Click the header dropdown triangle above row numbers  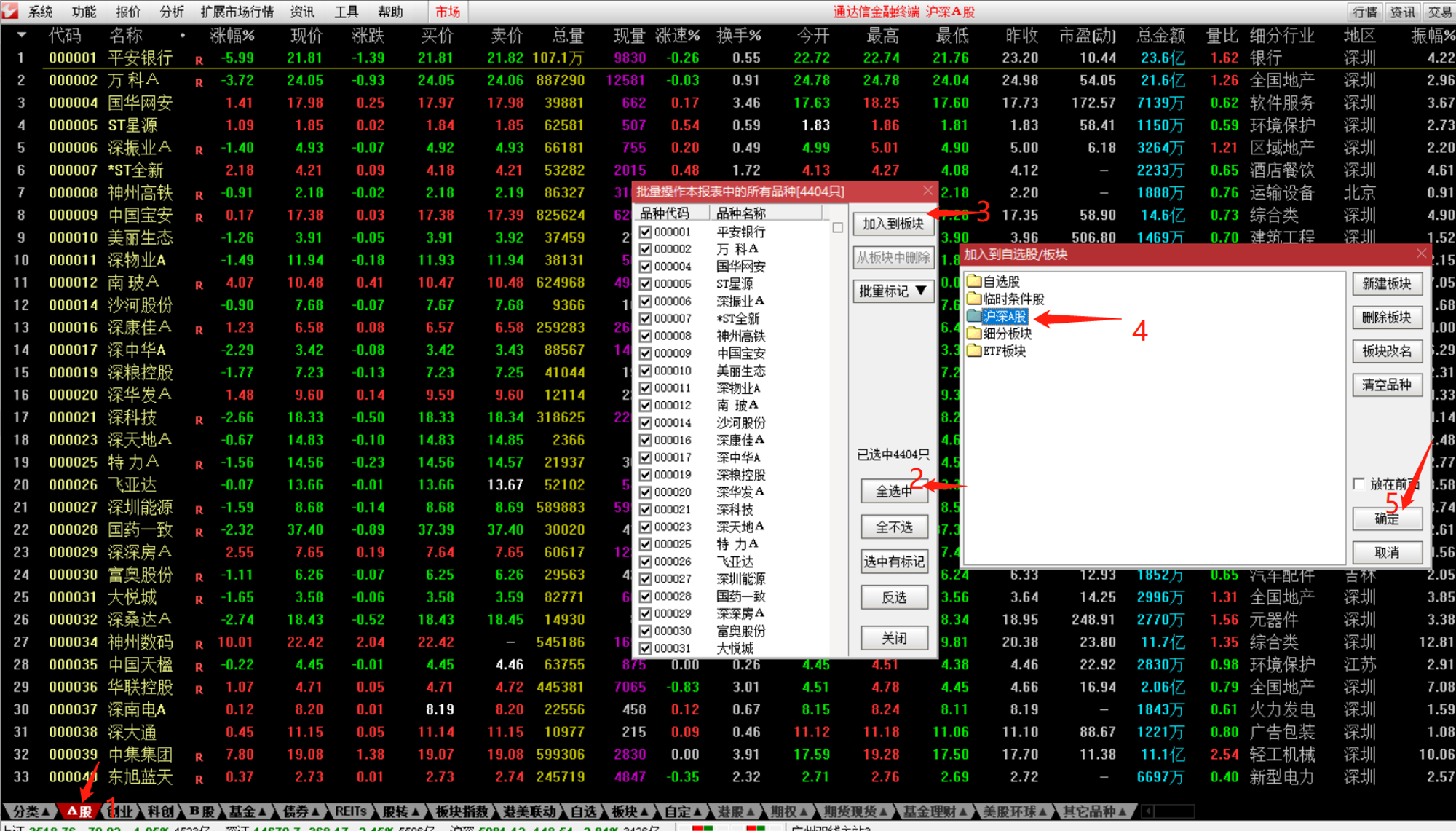(x=21, y=34)
